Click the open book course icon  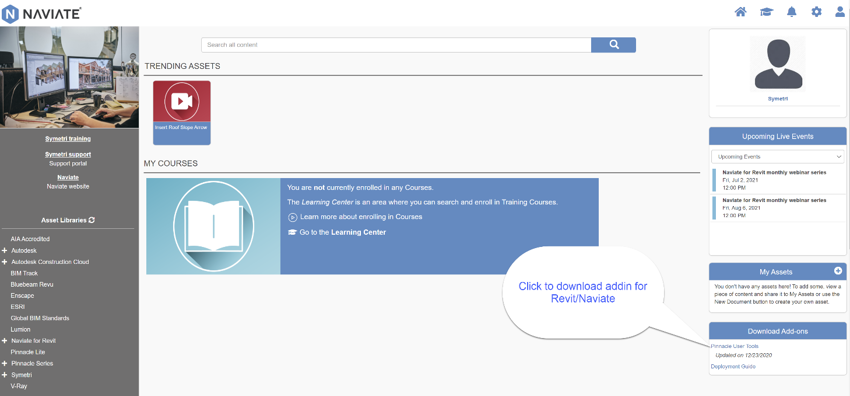[213, 226]
